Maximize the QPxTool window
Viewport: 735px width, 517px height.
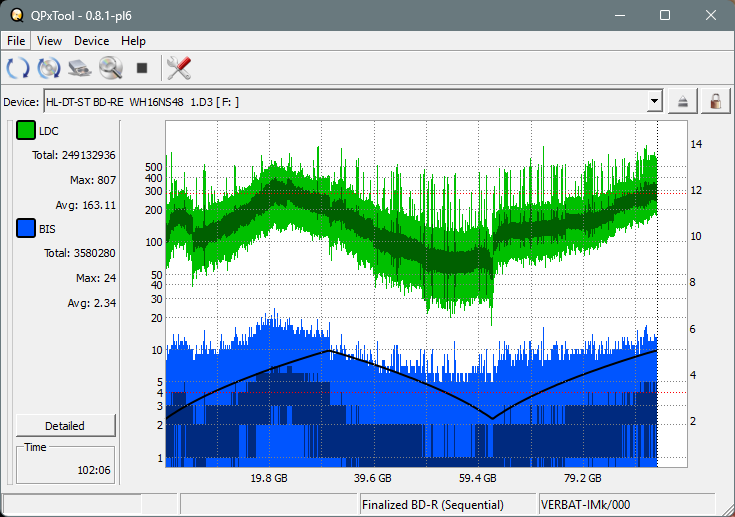point(665,15)
